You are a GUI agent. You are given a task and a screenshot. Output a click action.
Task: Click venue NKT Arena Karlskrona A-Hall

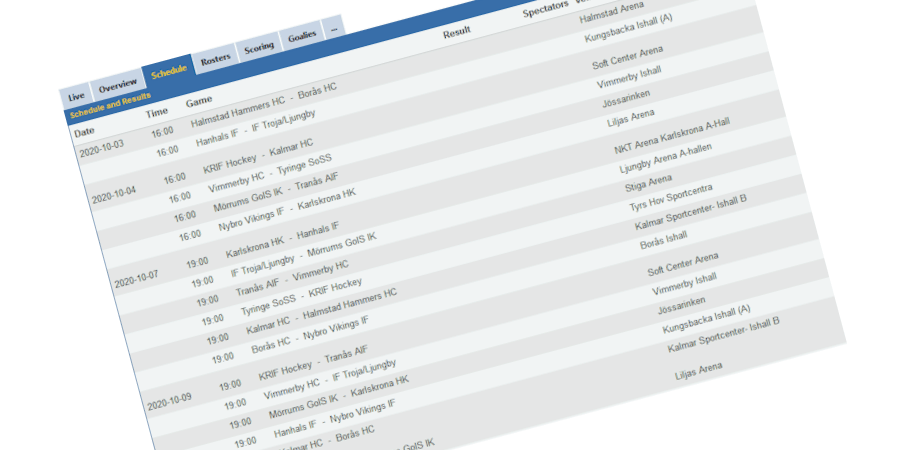pos(672,137)
